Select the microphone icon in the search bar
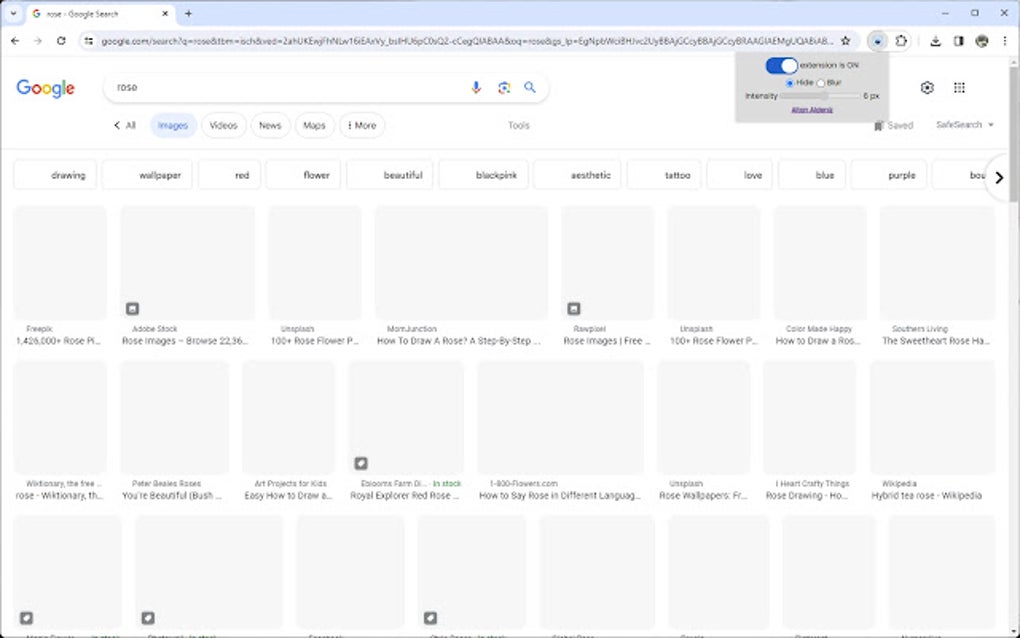The width and height of the screenshot is (1020, 638). 475,88
